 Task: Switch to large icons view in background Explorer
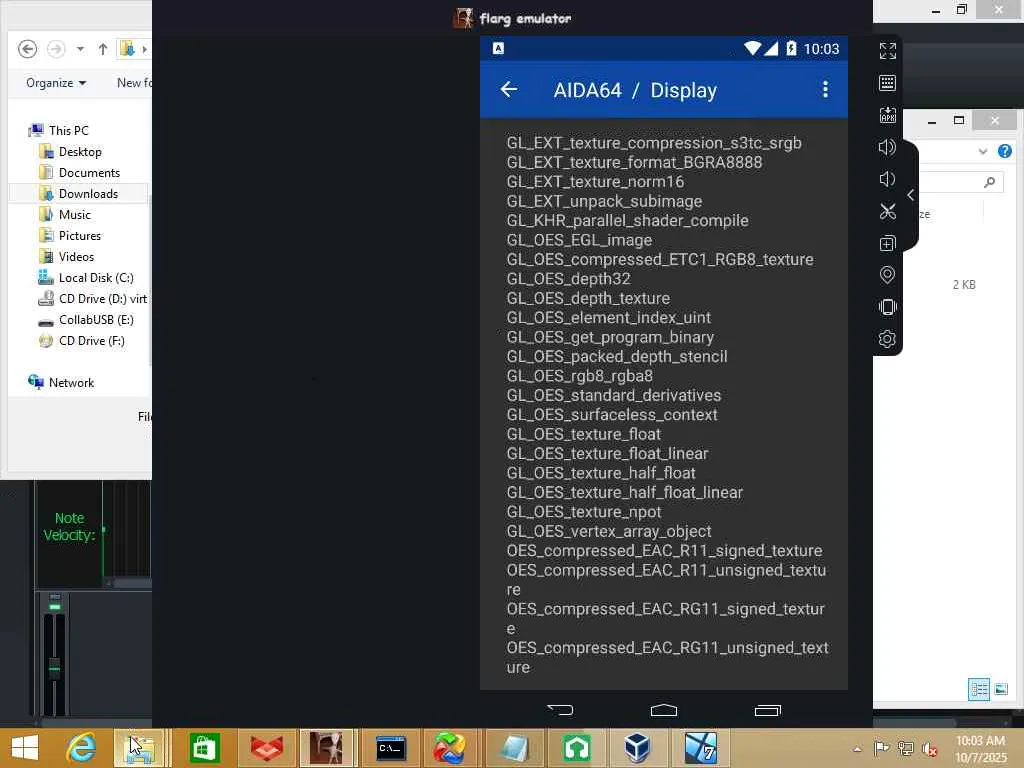(x=1000, y=689)
